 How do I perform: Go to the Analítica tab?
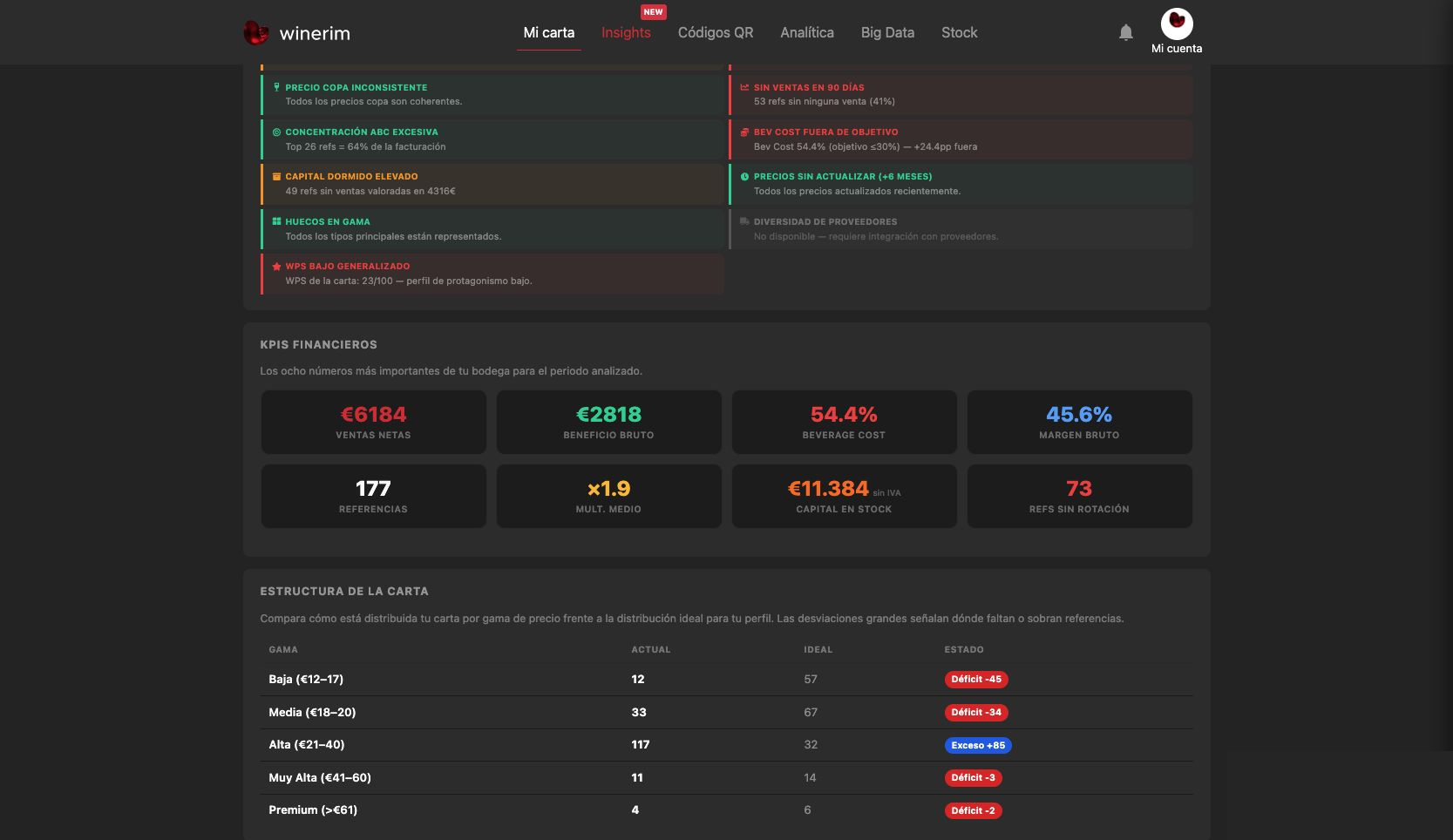click(807, 32)
